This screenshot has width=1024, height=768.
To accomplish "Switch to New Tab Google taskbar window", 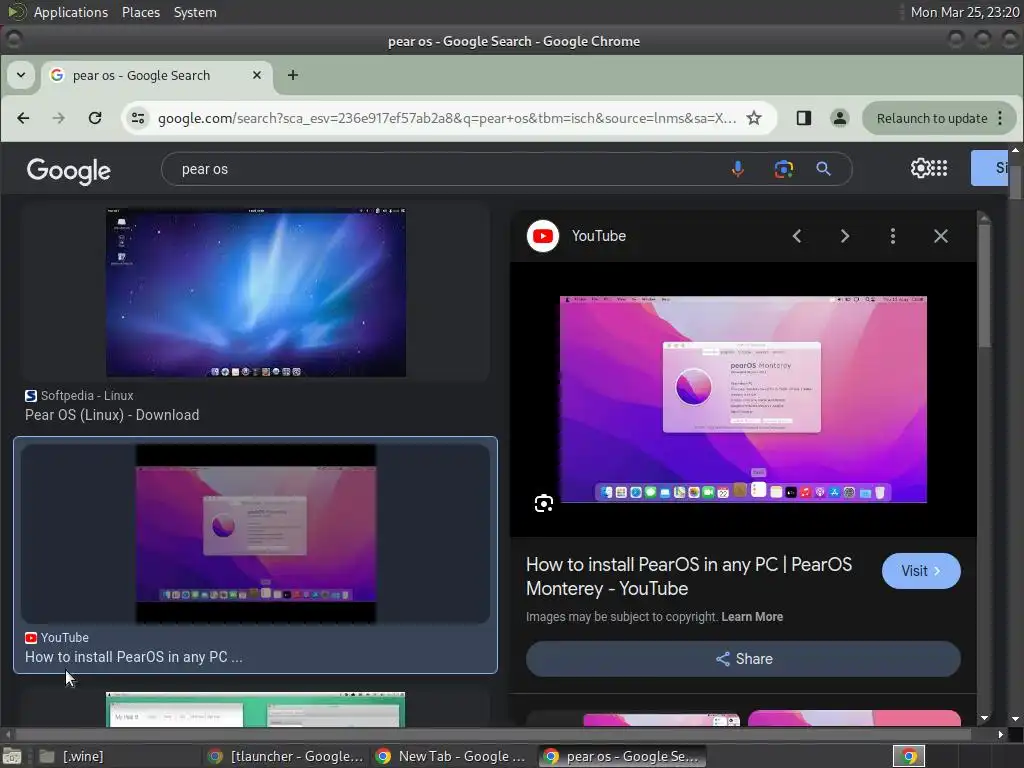I will 452,757.
